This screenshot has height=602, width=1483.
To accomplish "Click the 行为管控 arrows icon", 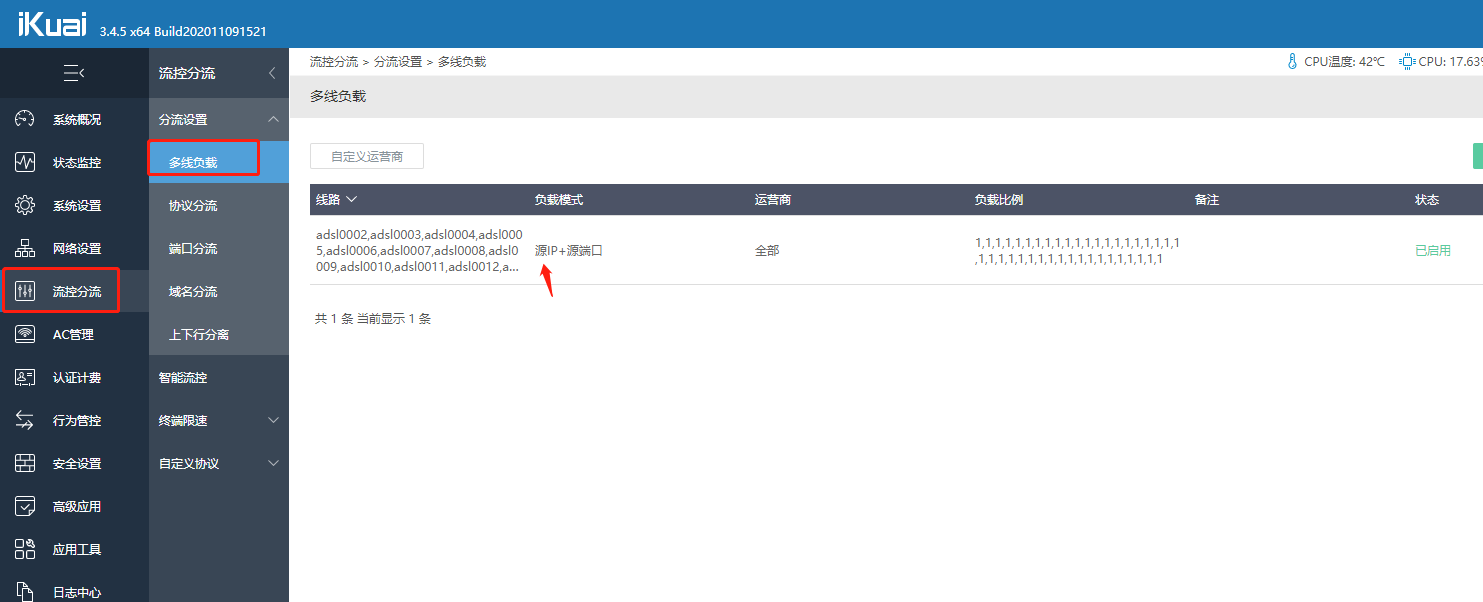I will pos(25,420).
